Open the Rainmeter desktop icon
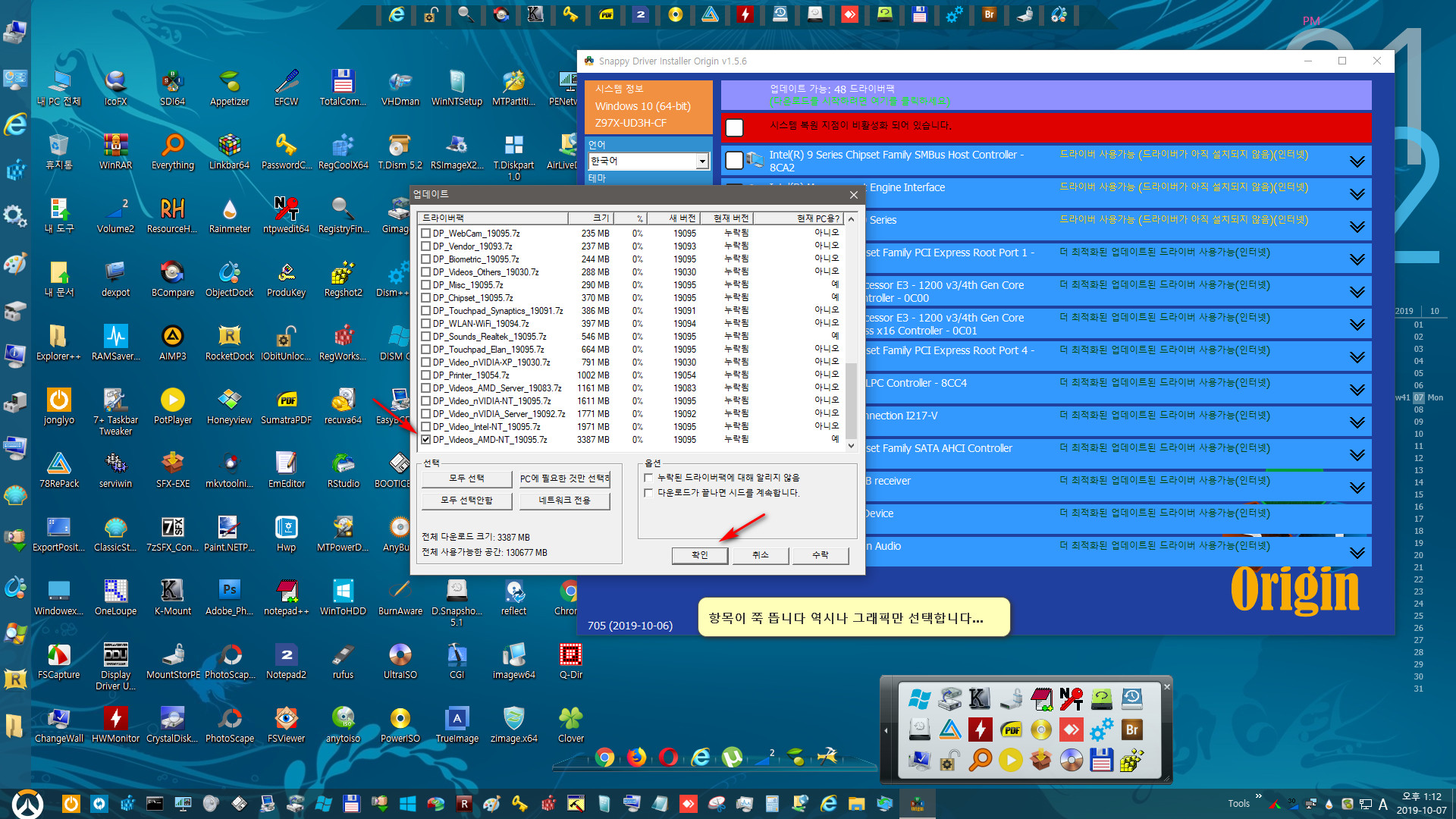 (x=229, y=215)
